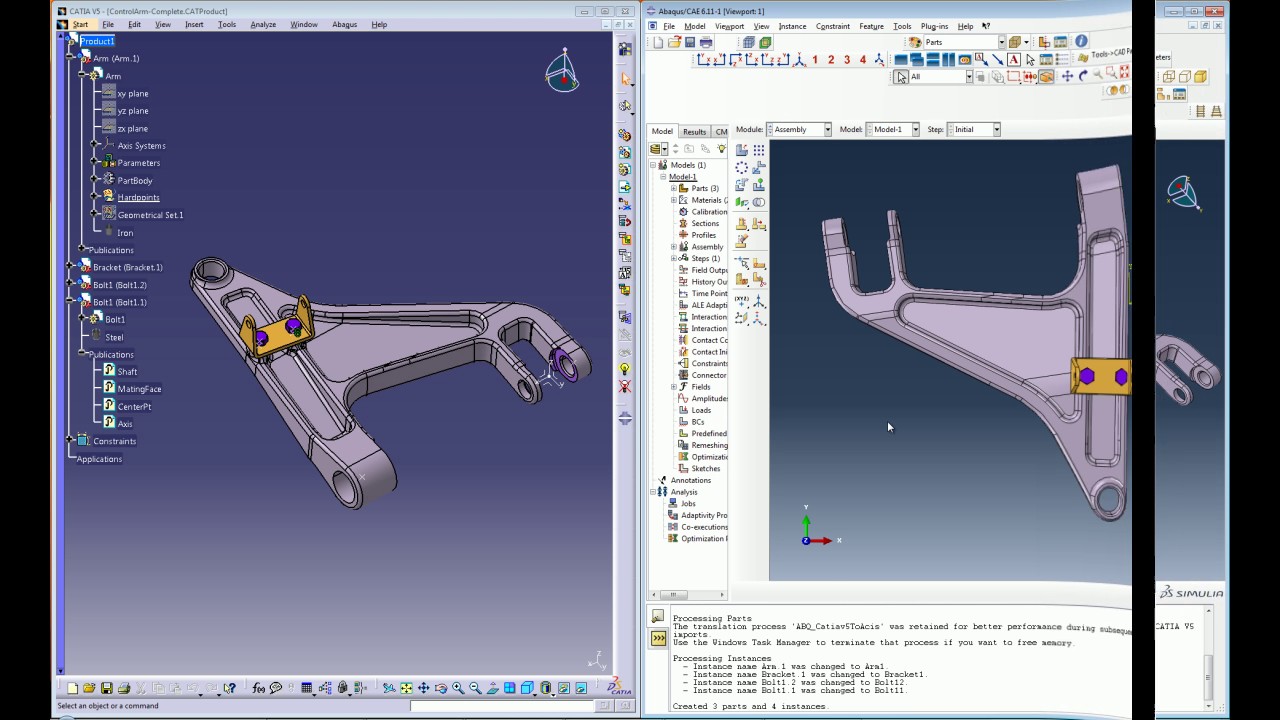Click Abaqus pan view icon
The width and height of the screenshot is (1280, 720).
point(1067,76)
